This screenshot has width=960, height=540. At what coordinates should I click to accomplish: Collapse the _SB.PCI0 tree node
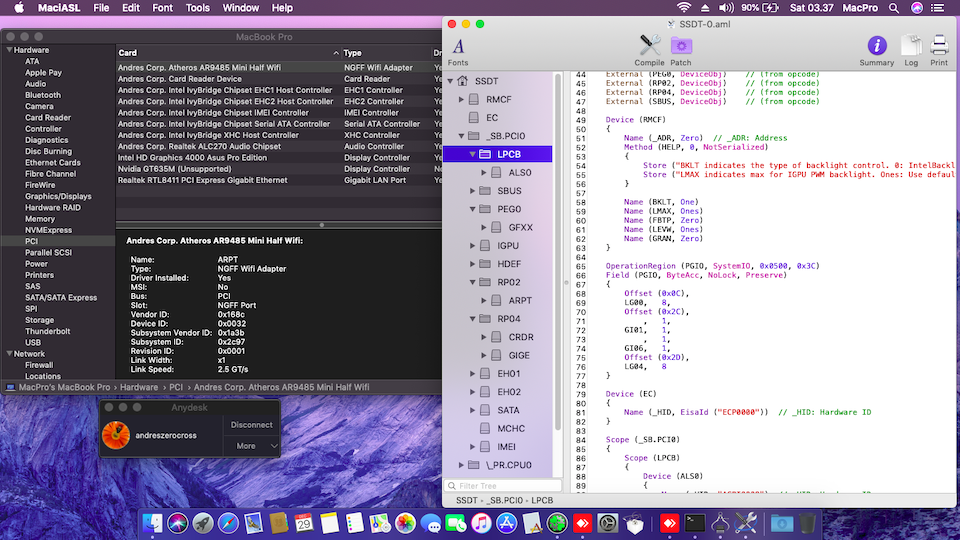(x=462, y=136)
